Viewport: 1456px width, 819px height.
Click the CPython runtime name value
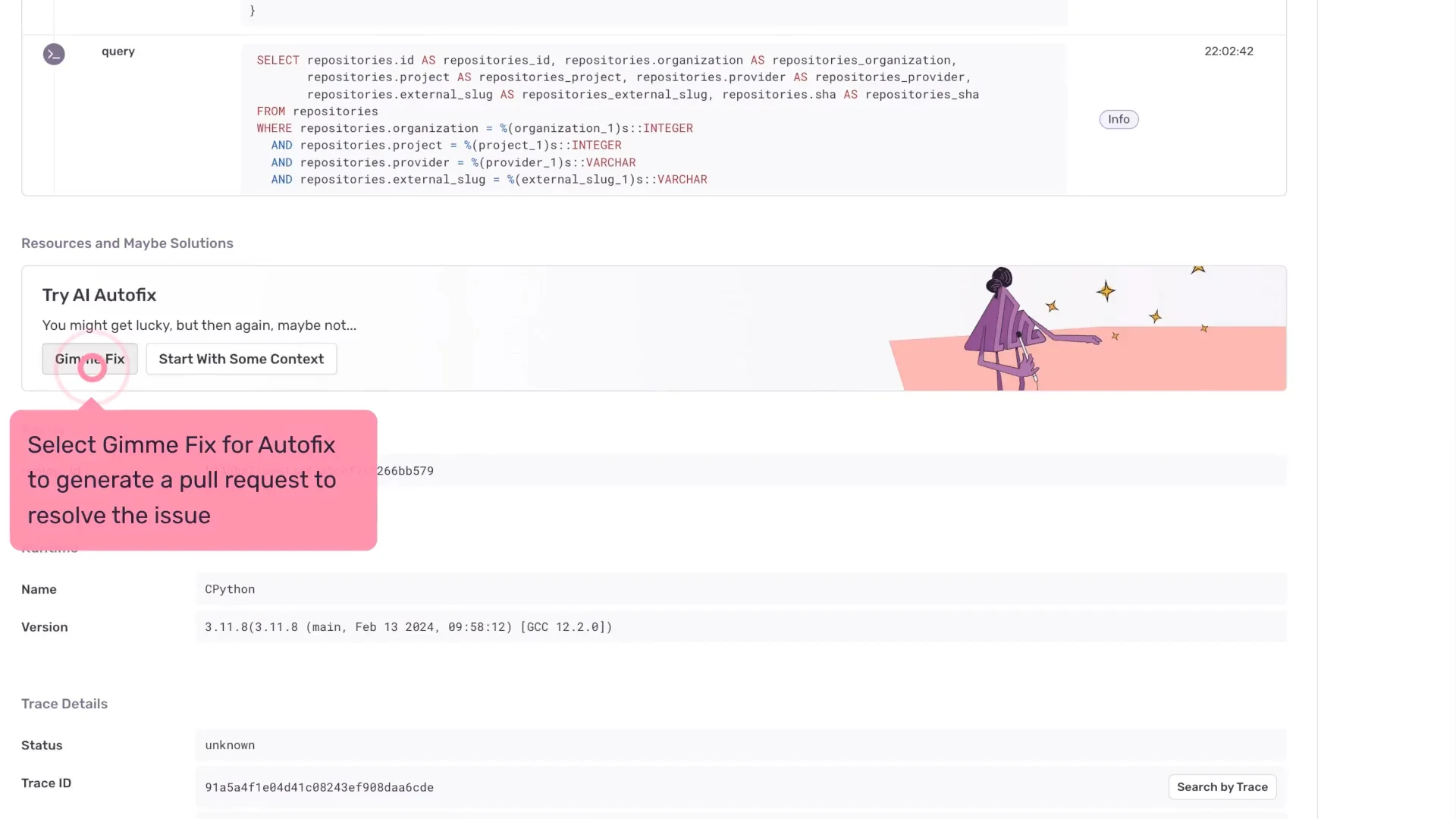point(230,589)
